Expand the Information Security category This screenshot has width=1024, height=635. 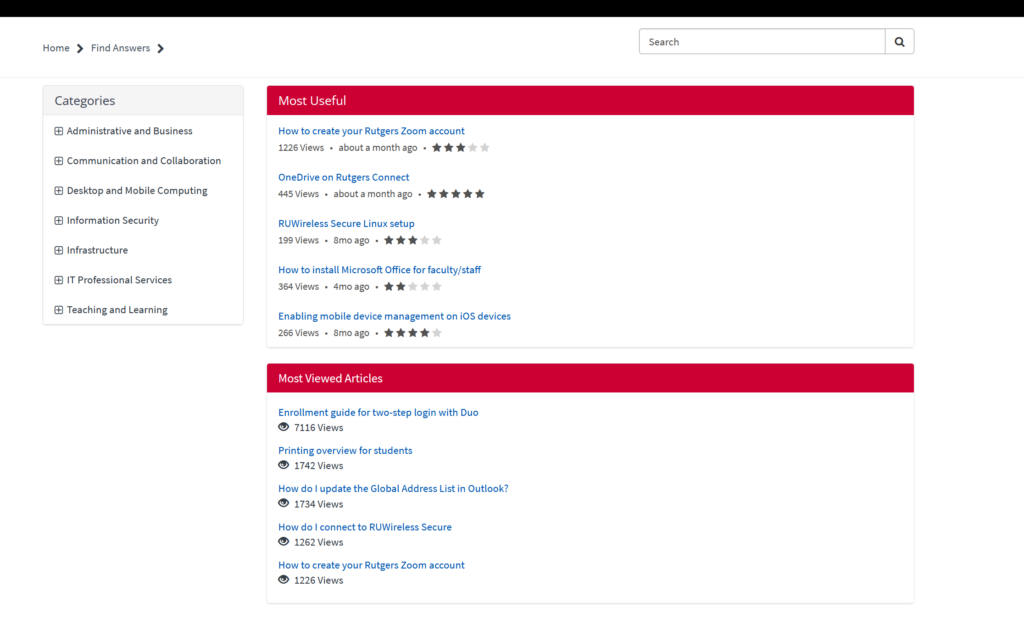coord(59,220)
